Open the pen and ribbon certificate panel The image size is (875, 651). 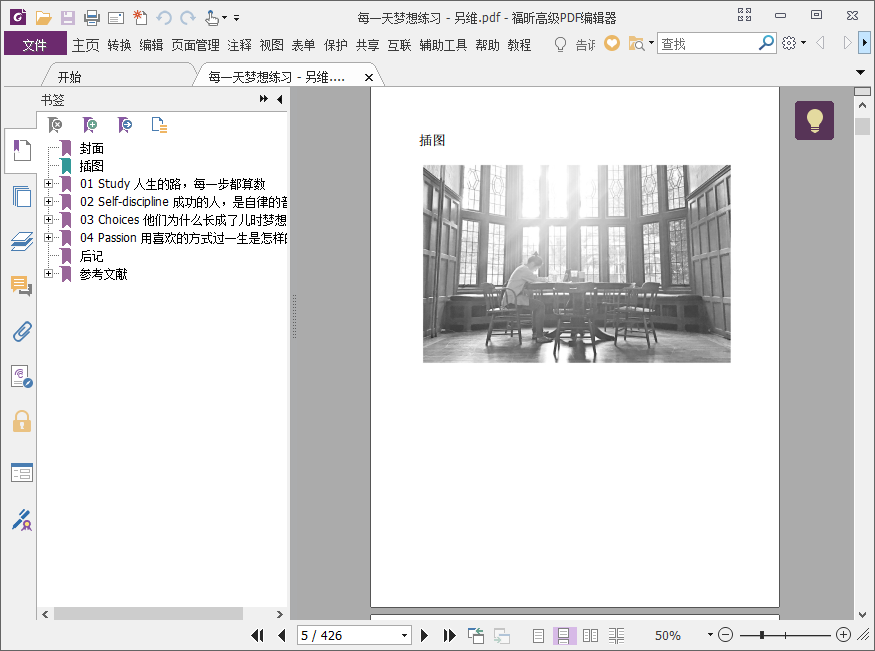click(x=22, y=519)
